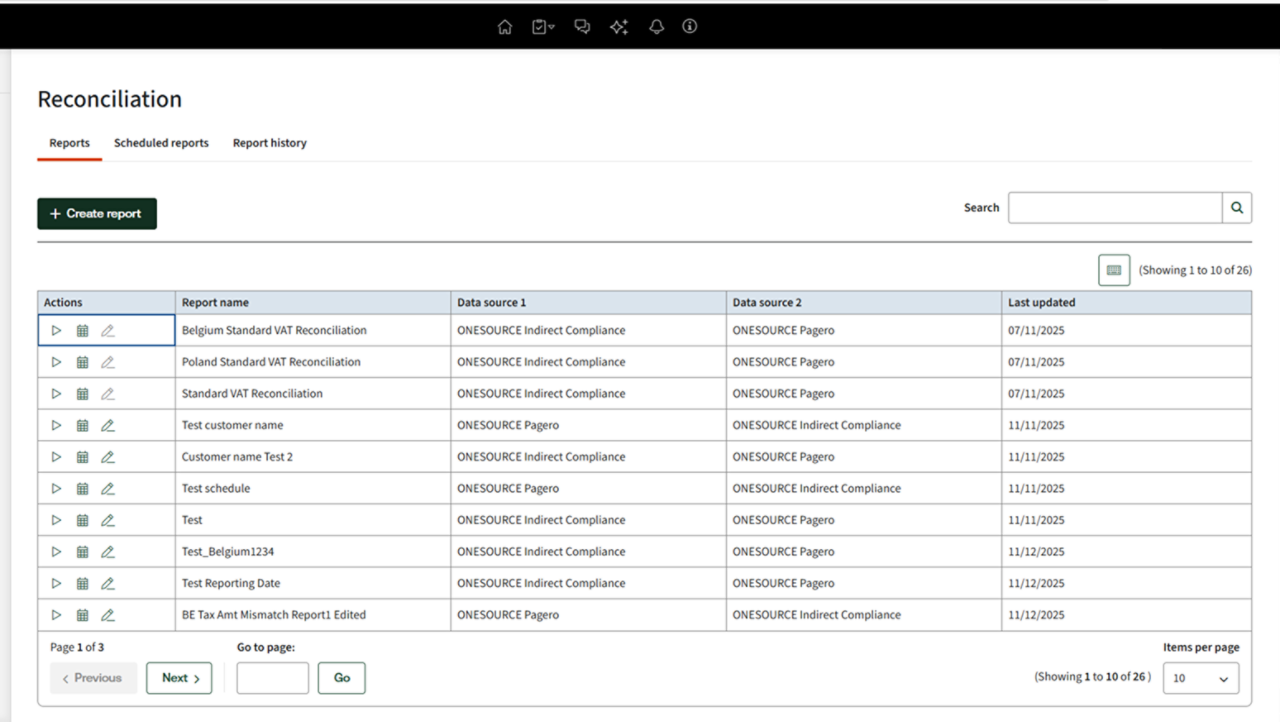This screenshot has width=1280, height=722.
Task: Switch to the Scheduled reports tab
Action: pyautogui.click(x=161, y=143)
